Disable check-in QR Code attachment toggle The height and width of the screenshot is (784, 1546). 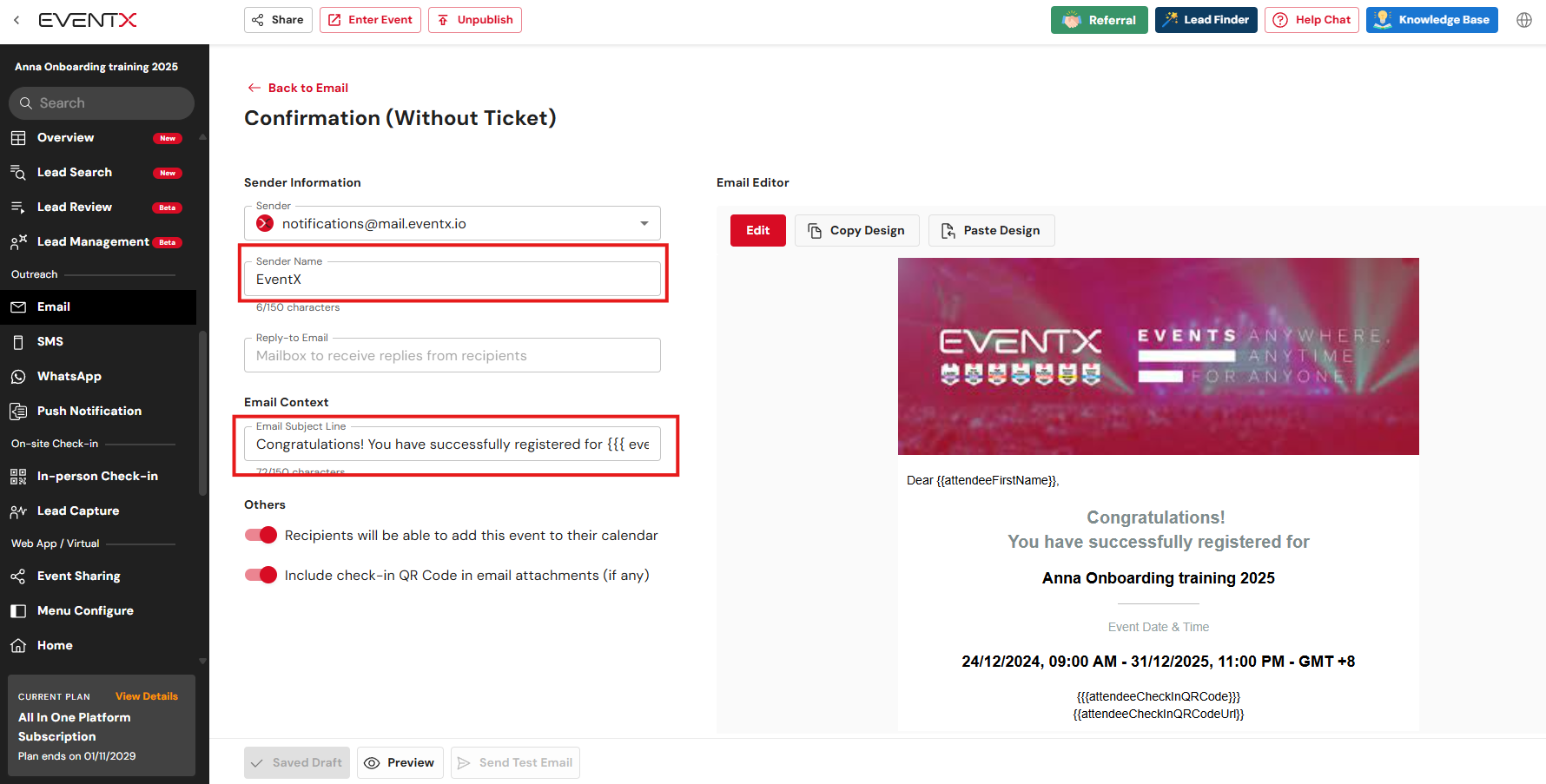pyautogui.click(x=261, y=575)
